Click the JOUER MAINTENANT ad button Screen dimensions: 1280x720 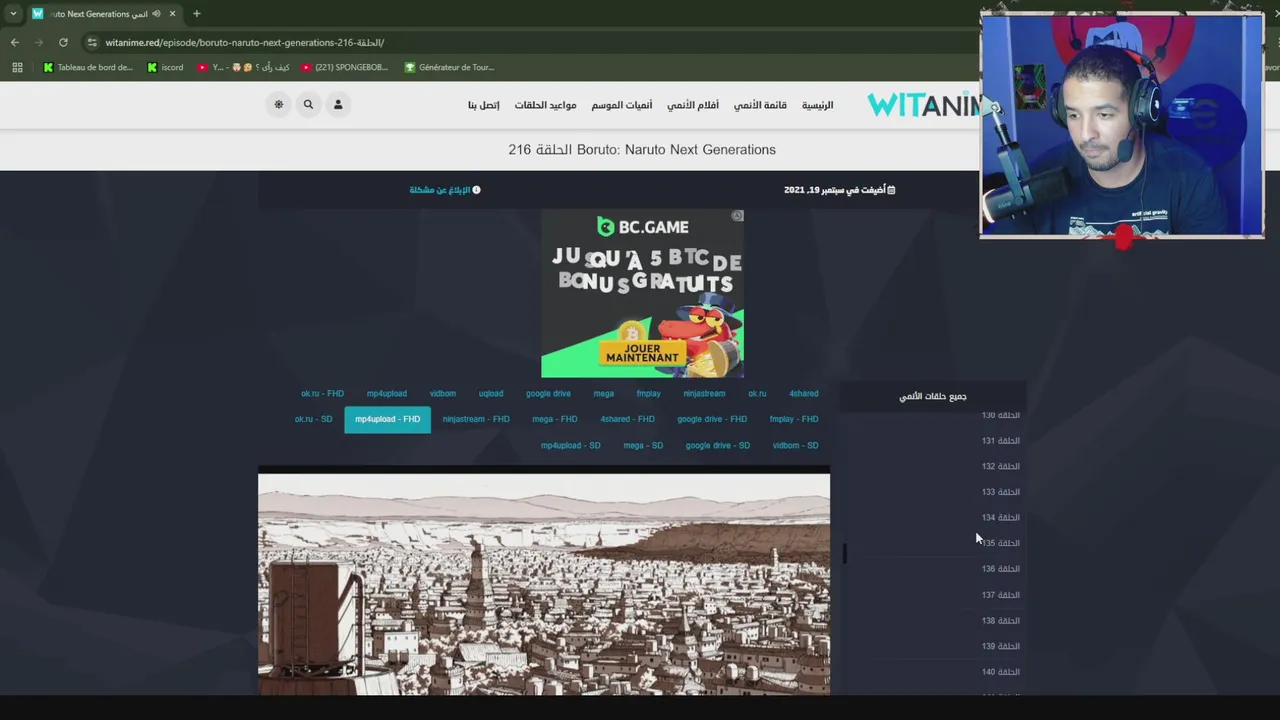[642, 353]
